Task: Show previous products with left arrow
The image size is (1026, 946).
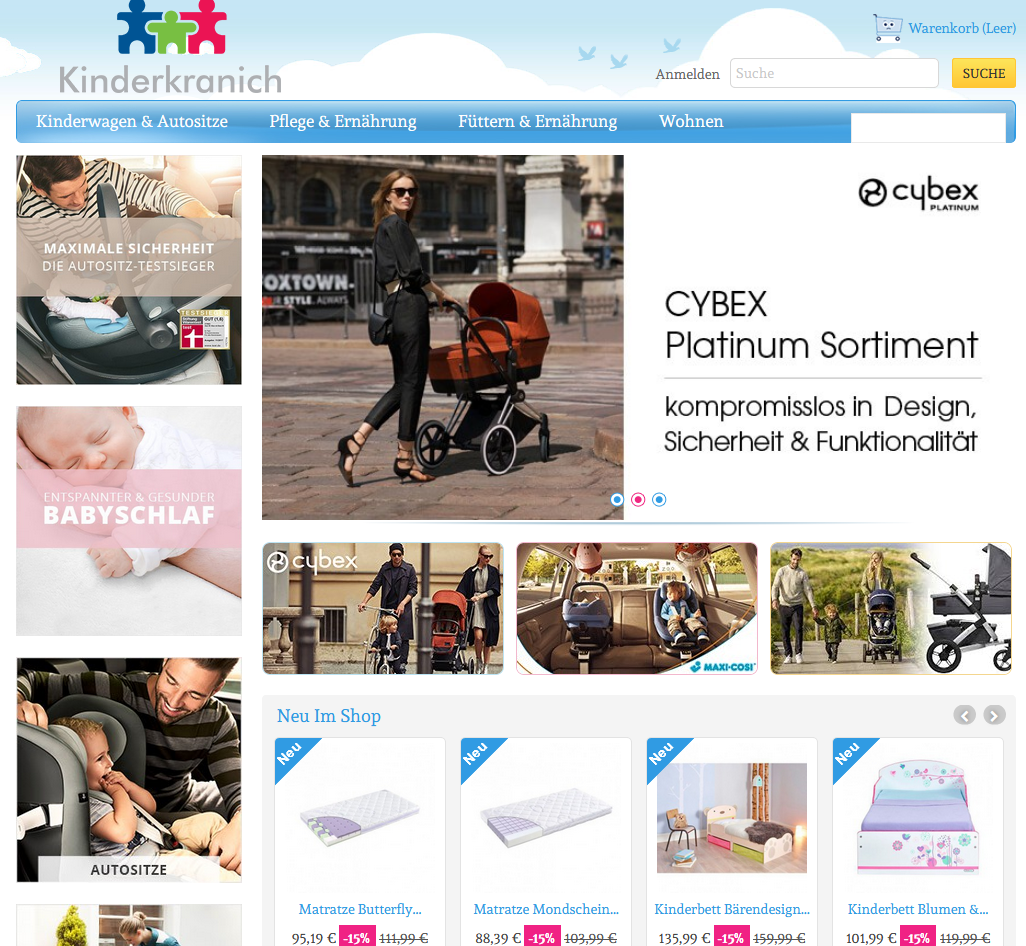Action: (x=964, y=715)
